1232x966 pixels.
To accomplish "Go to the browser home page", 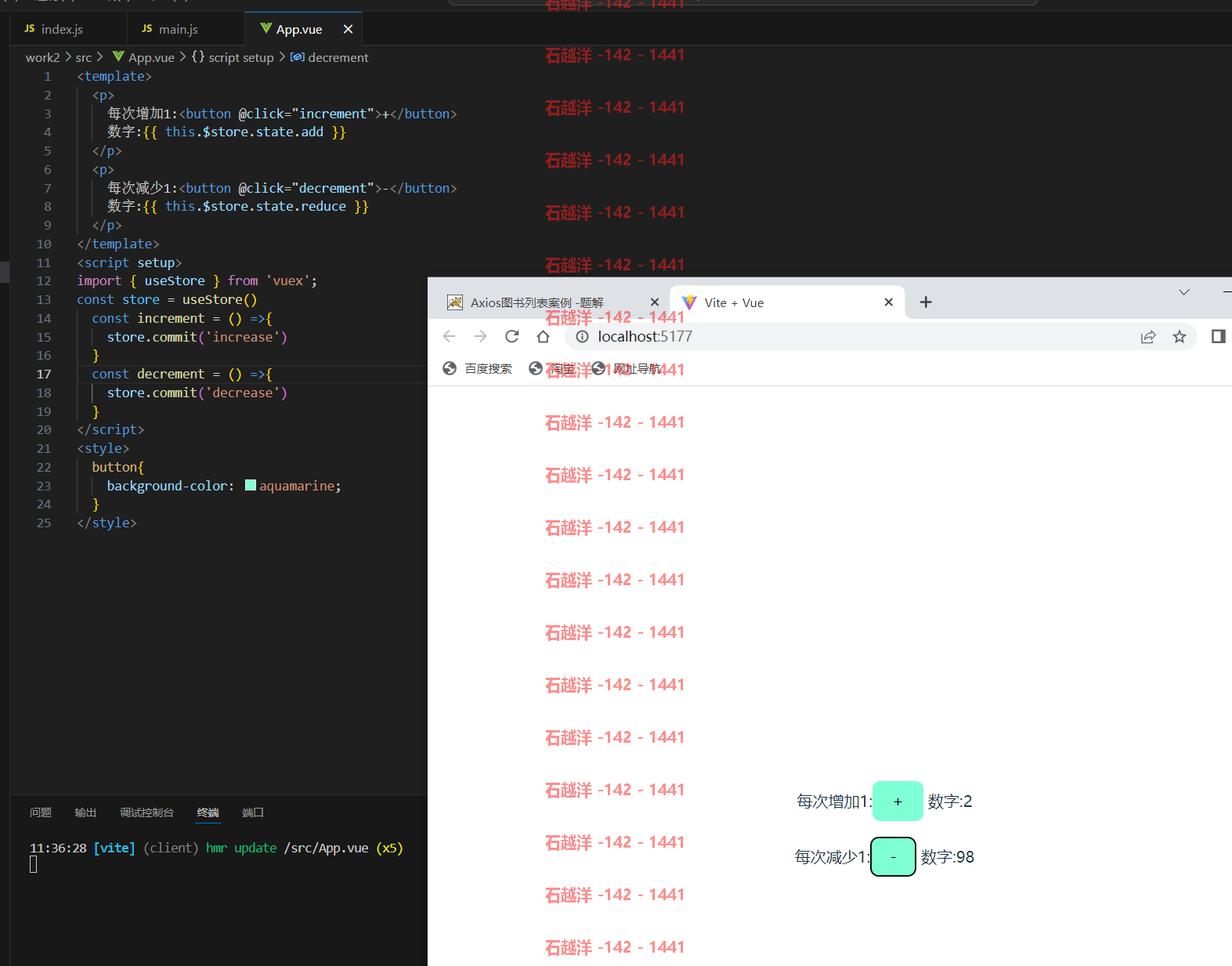I will click(543, 336).
